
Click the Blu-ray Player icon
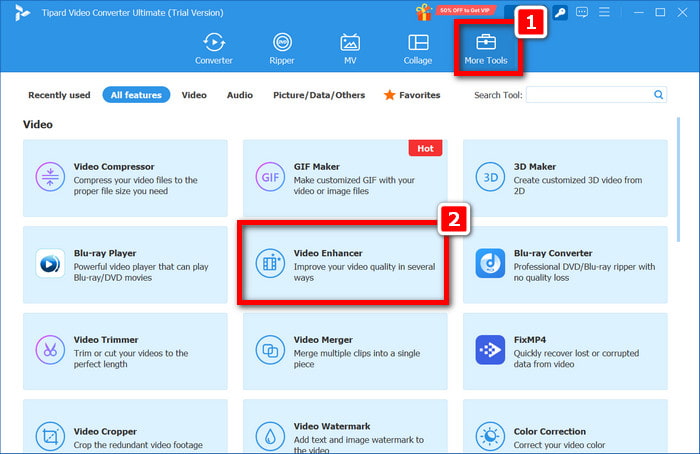50,264
